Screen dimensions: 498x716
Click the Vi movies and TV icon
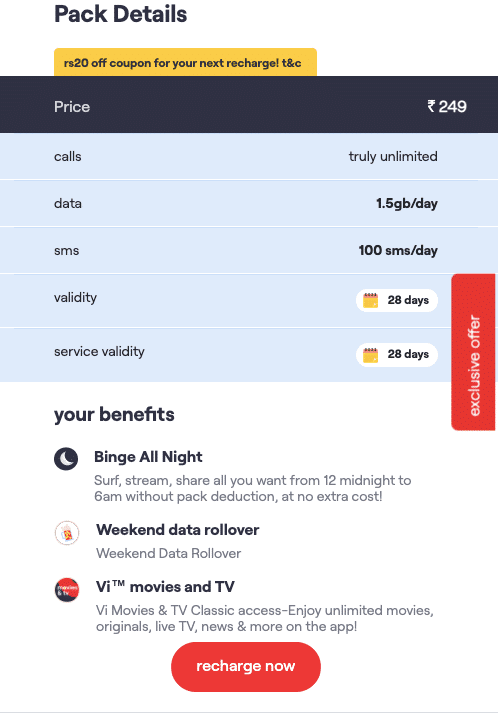(67, 590)
